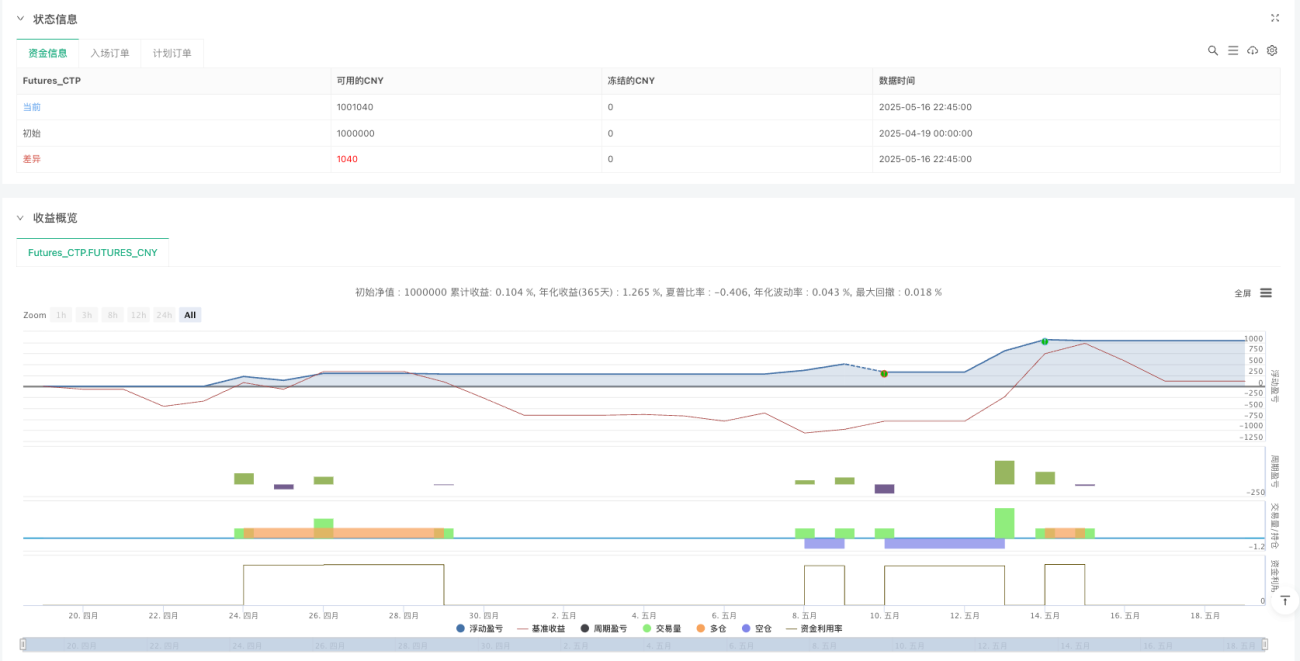This screenshot has height=661, width=1300.
Task: Click the cloud download icon
Action: [1252, 50]
